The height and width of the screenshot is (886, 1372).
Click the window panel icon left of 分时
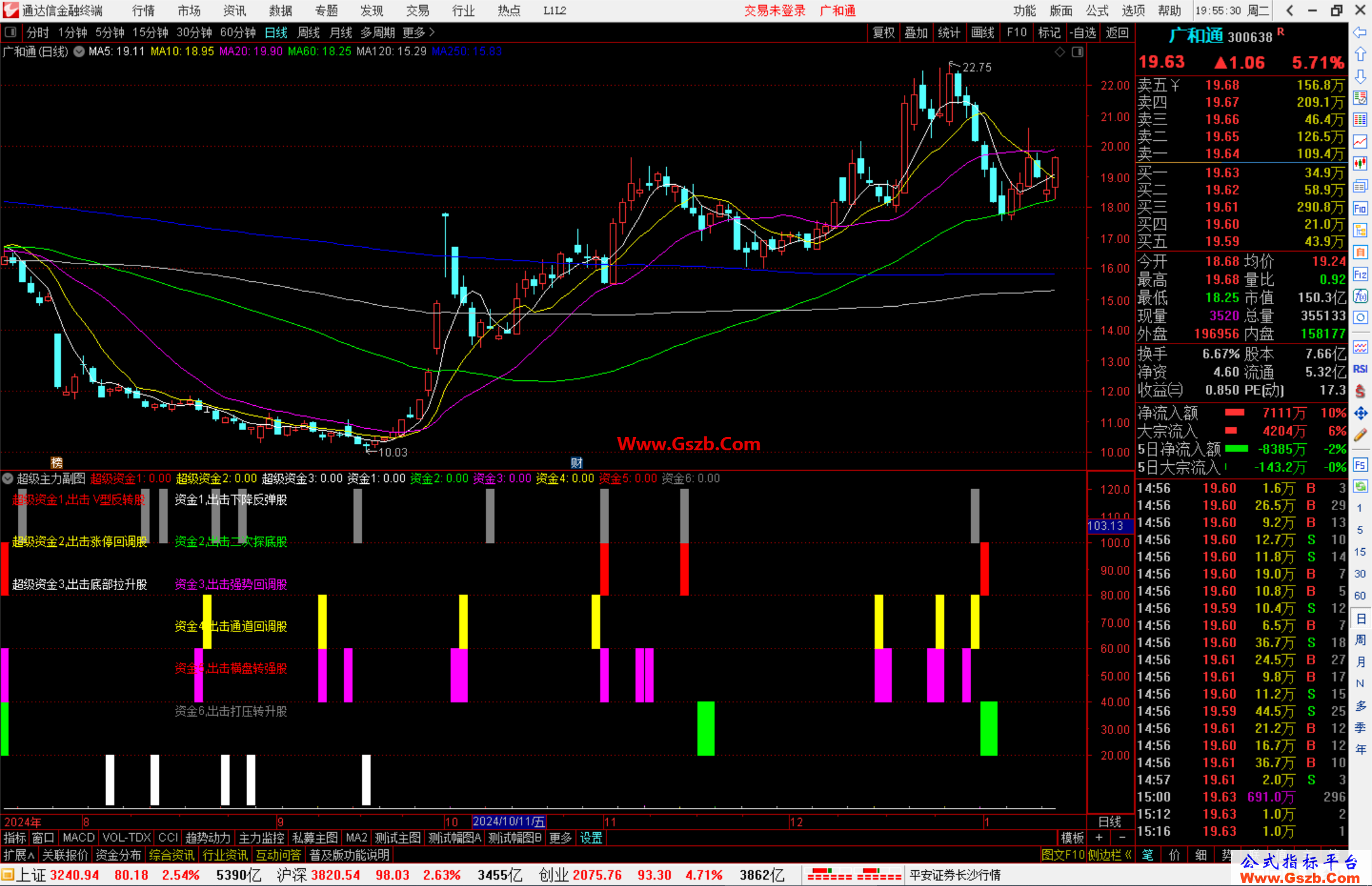pos(10,32)
